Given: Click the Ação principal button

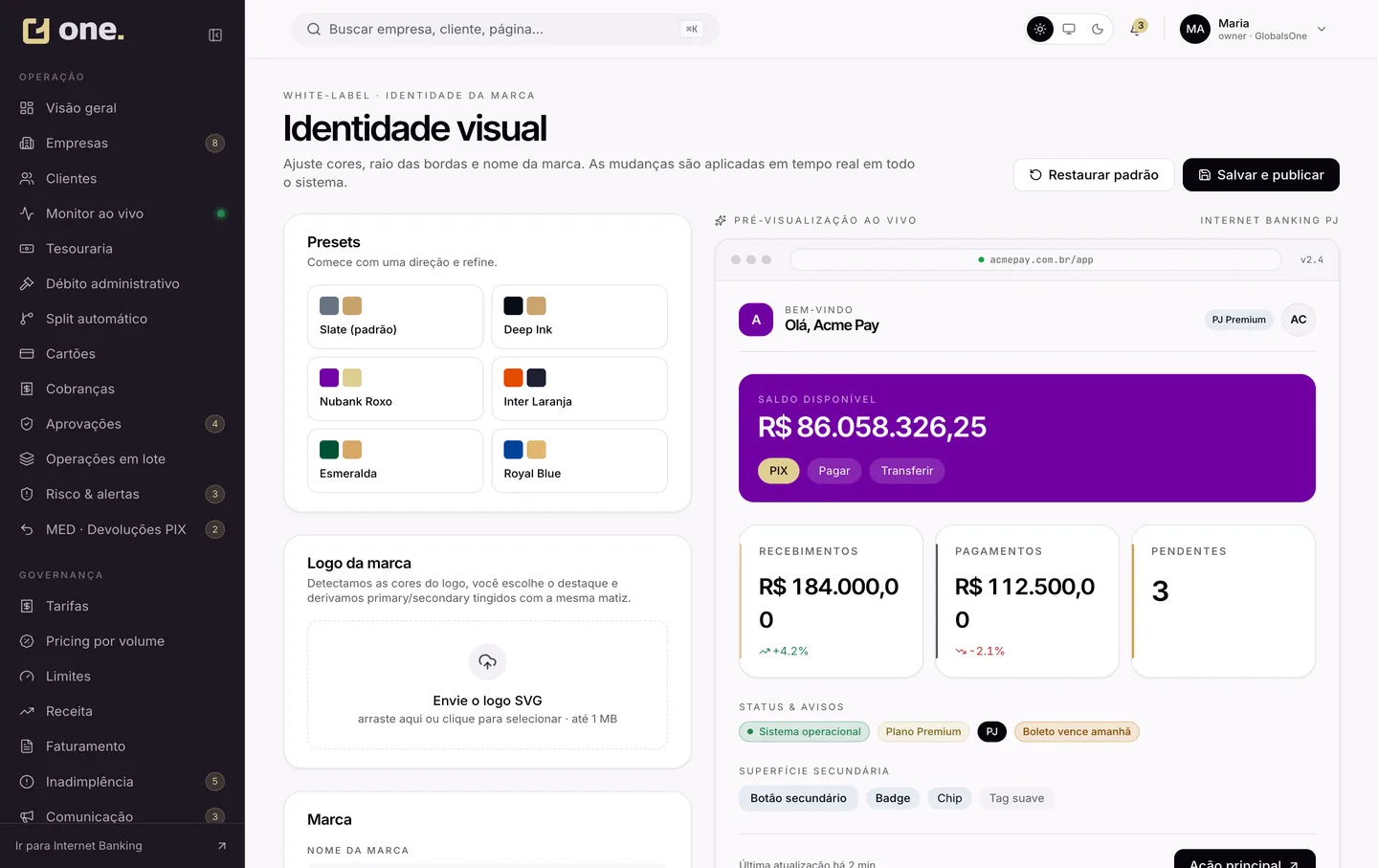Looking at the screenshot, I should [x=1244, y=859].
